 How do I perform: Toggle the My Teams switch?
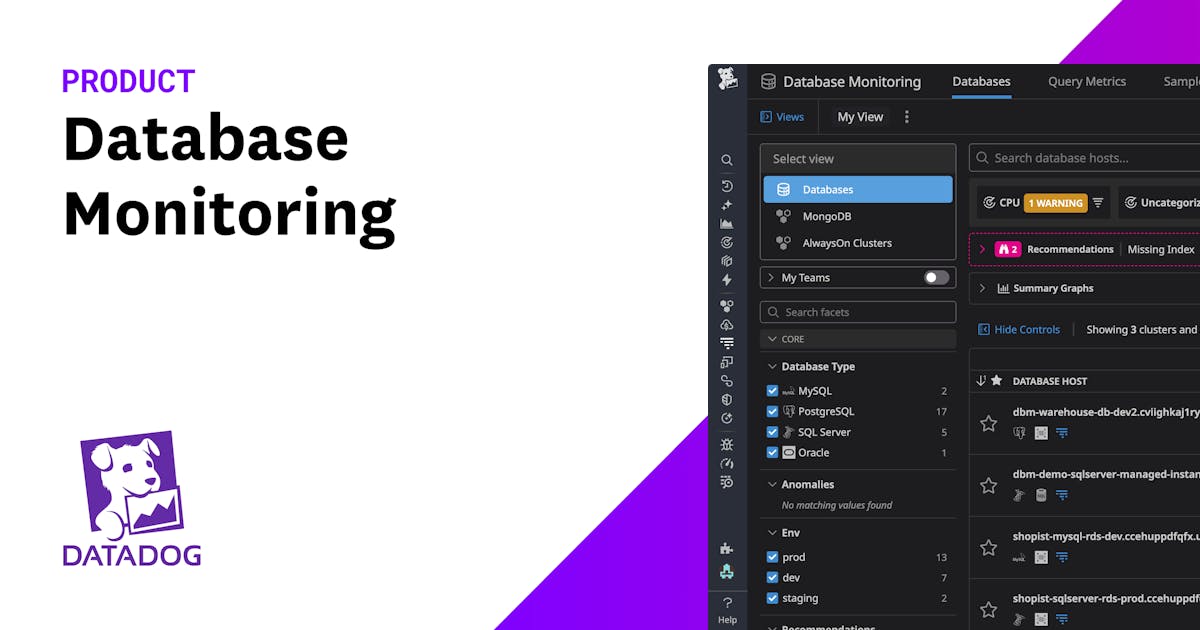point(936,278)
